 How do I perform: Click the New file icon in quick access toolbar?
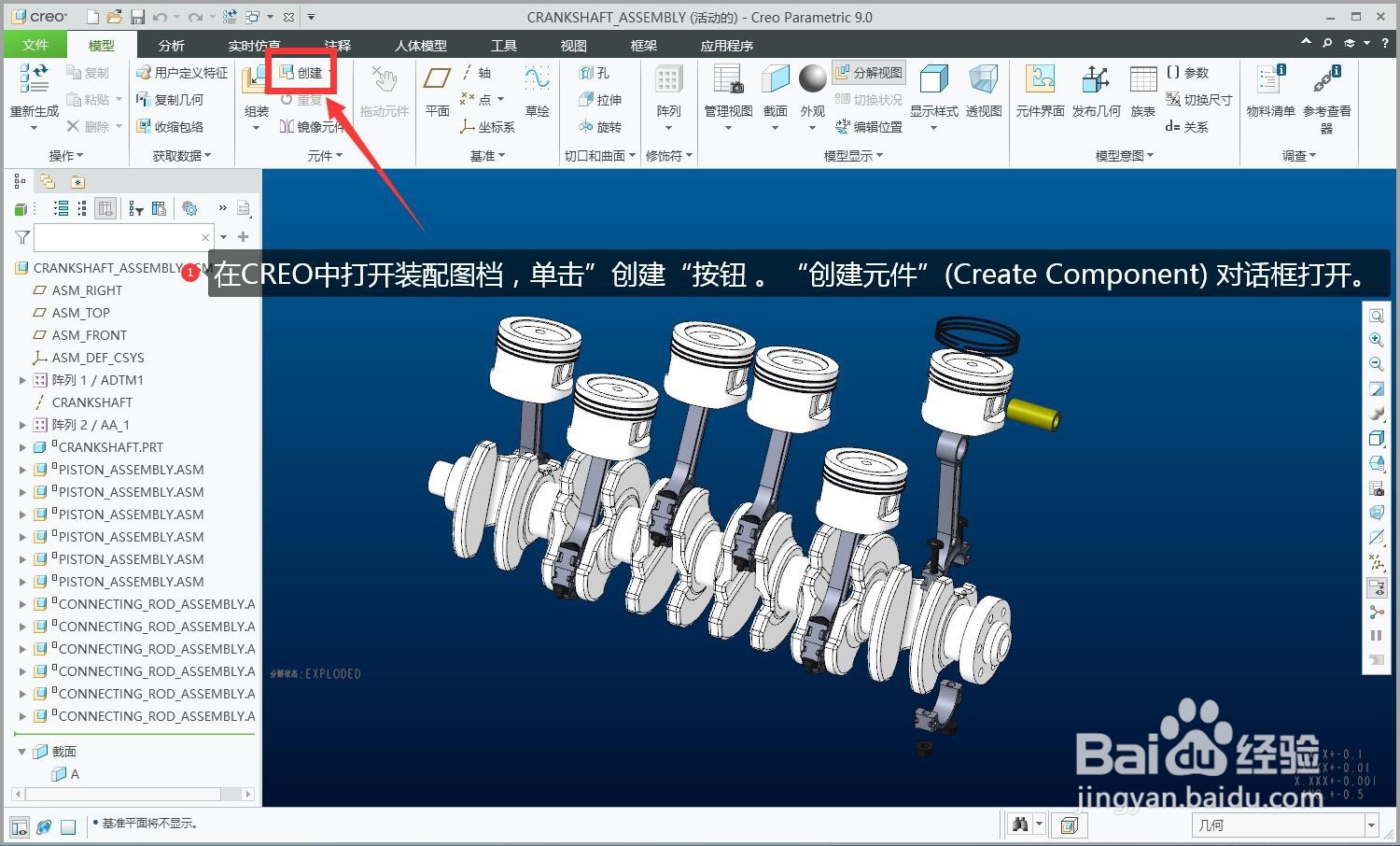pos(91,17)
